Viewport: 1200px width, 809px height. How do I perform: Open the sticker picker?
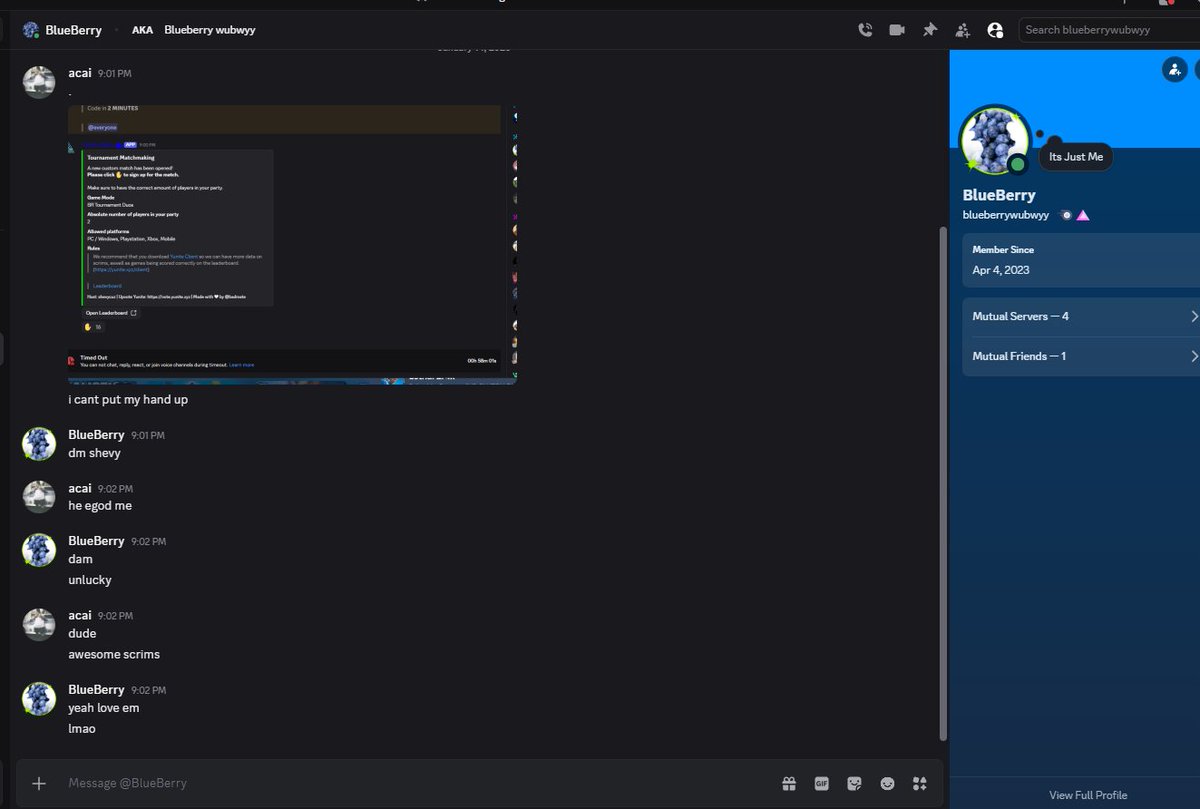tap(854, 783)
